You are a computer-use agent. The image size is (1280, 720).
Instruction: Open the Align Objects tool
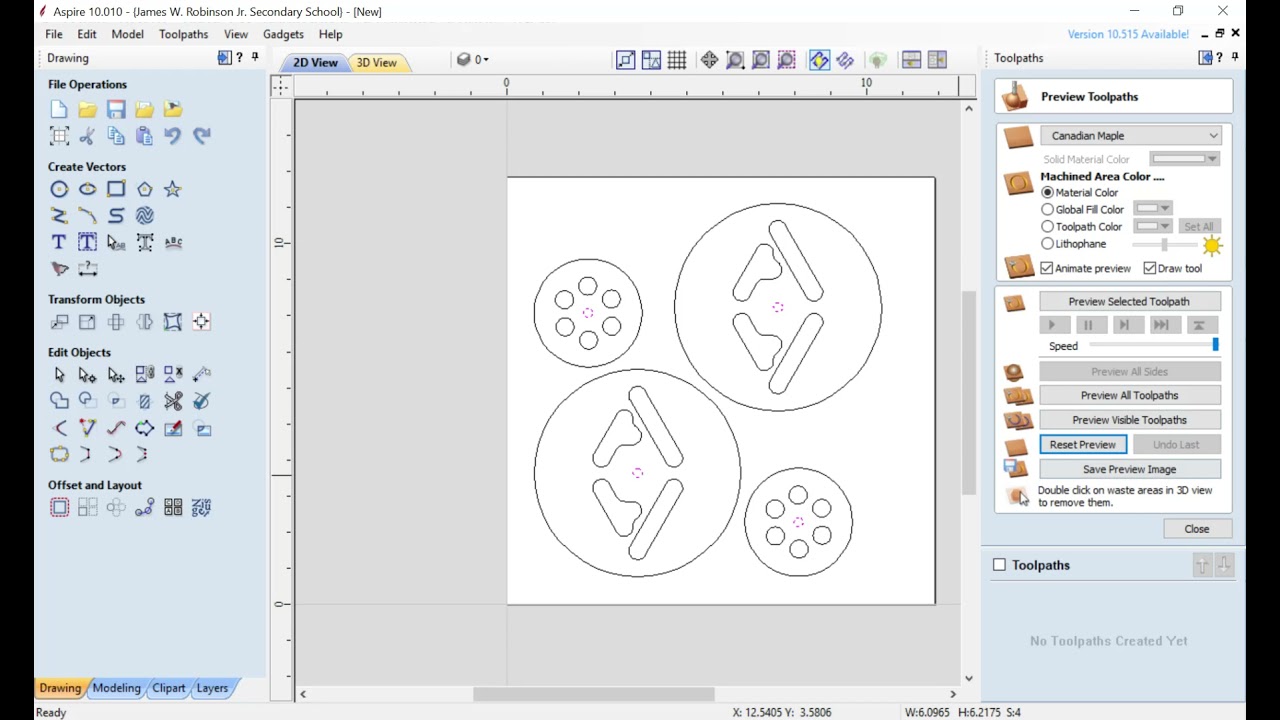pyautogui.click(x=202, y=322)
